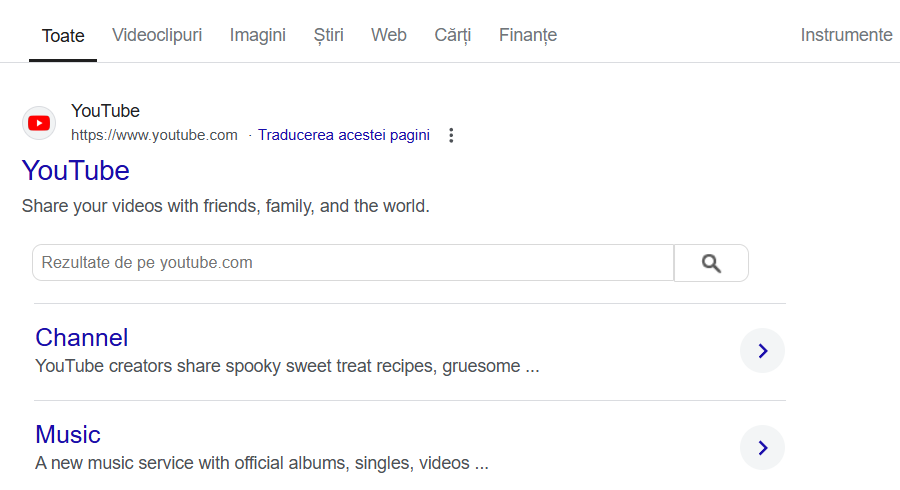Click the youtube.com URL text
This screenshot has height=490, width=900.
click(x=154, y=135)
